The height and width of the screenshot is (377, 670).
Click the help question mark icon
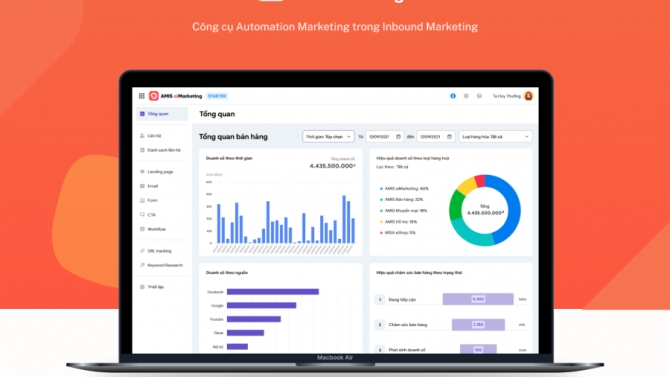click(479, 96)
